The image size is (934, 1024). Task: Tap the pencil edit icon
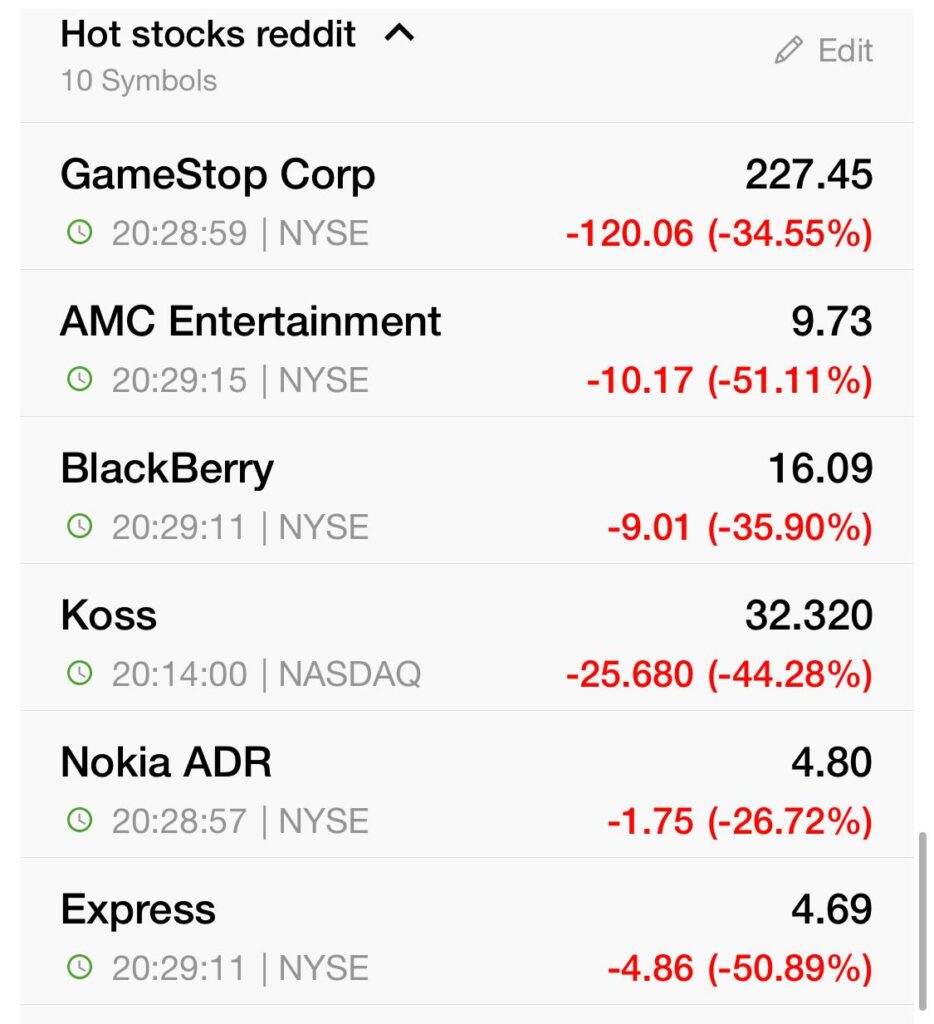(788, 50)
